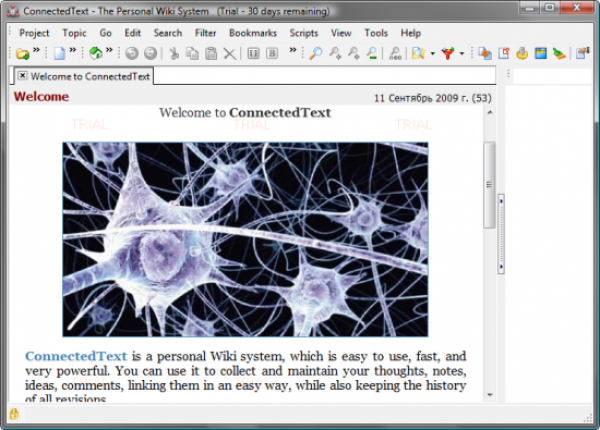This screenshot has height=430, width=600.
Task: Click the X delete icon in toolbar
Action: tap(229, 53)
